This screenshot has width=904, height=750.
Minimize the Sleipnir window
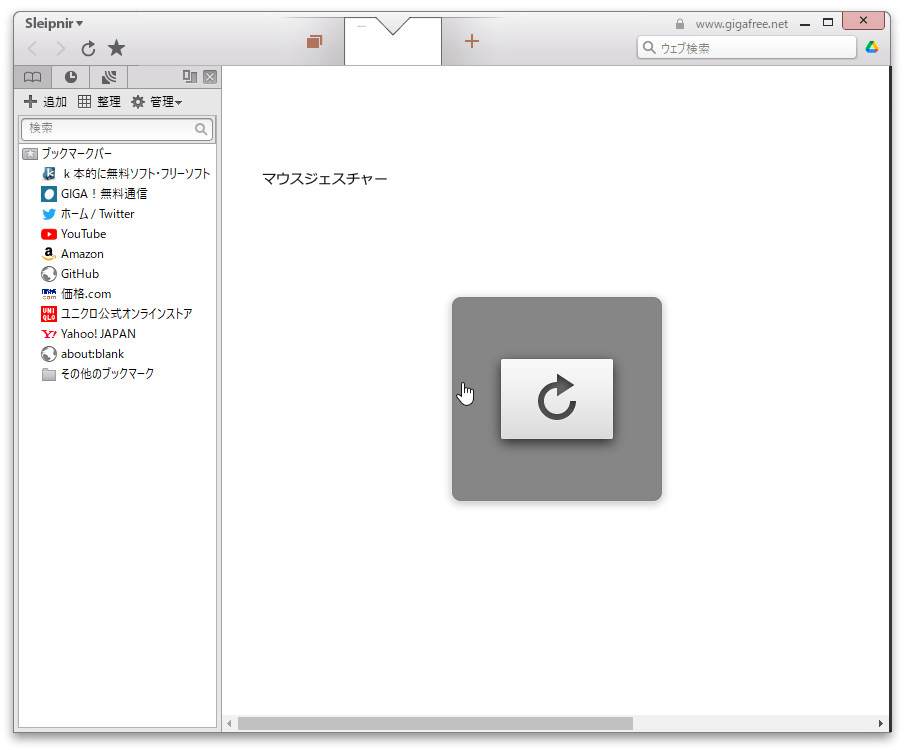[x=805, y=24]
